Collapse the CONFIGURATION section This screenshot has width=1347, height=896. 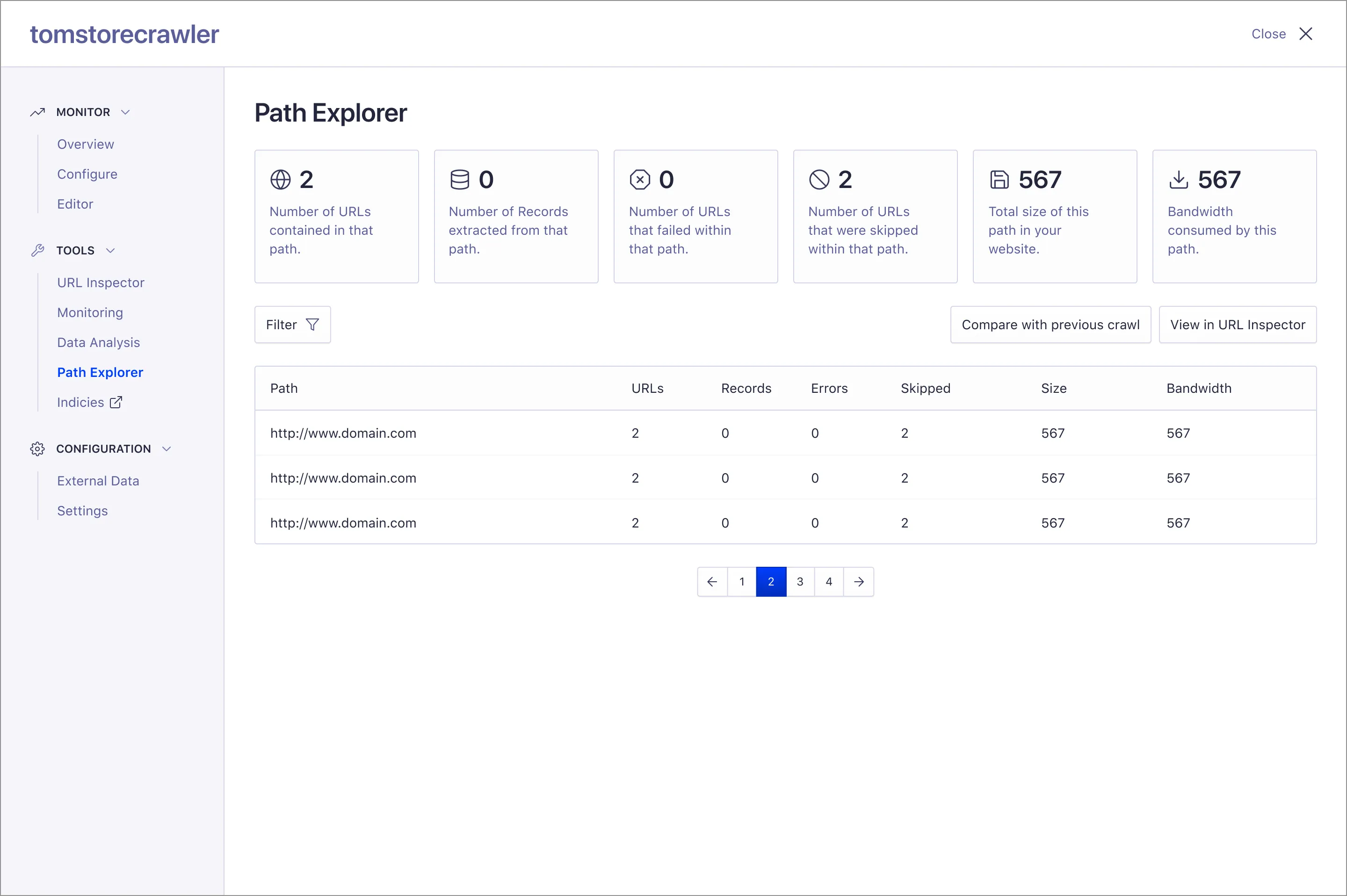(x=167, y=448)
